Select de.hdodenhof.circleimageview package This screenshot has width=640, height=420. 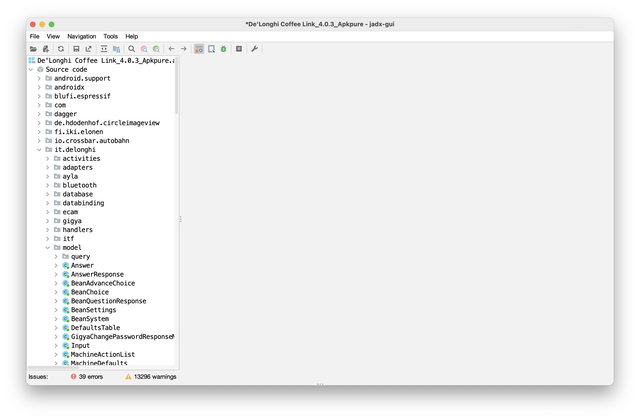(x=107, y=123)
